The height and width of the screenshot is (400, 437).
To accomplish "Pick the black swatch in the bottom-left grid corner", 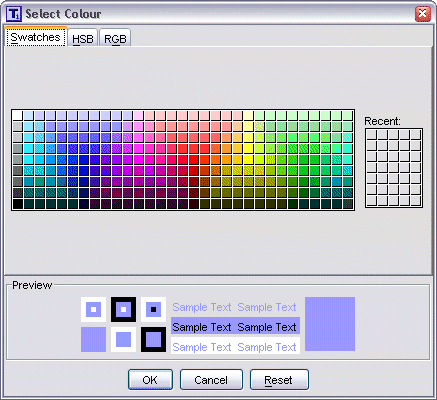I will (17, 204).
